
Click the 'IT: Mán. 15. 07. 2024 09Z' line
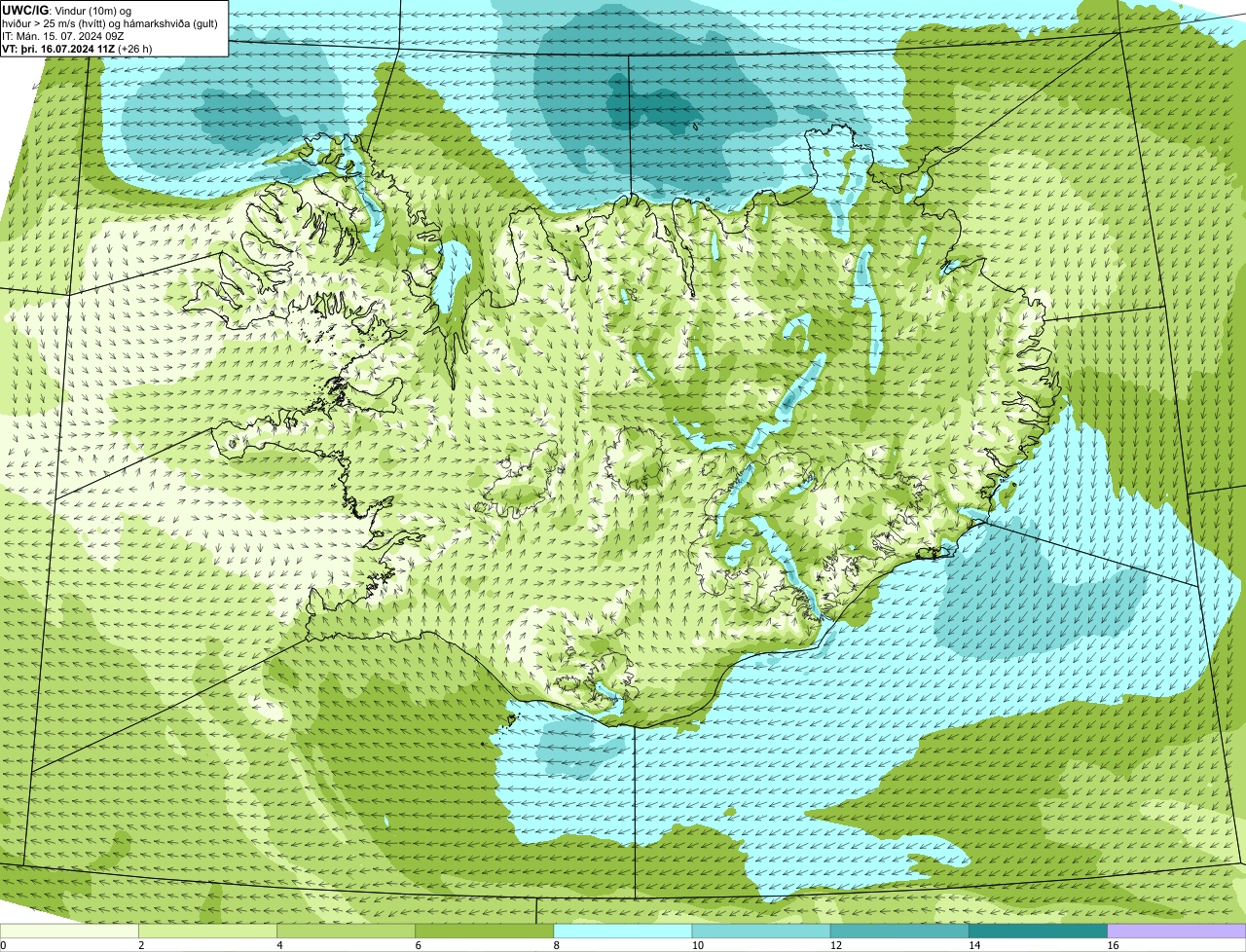63,36
